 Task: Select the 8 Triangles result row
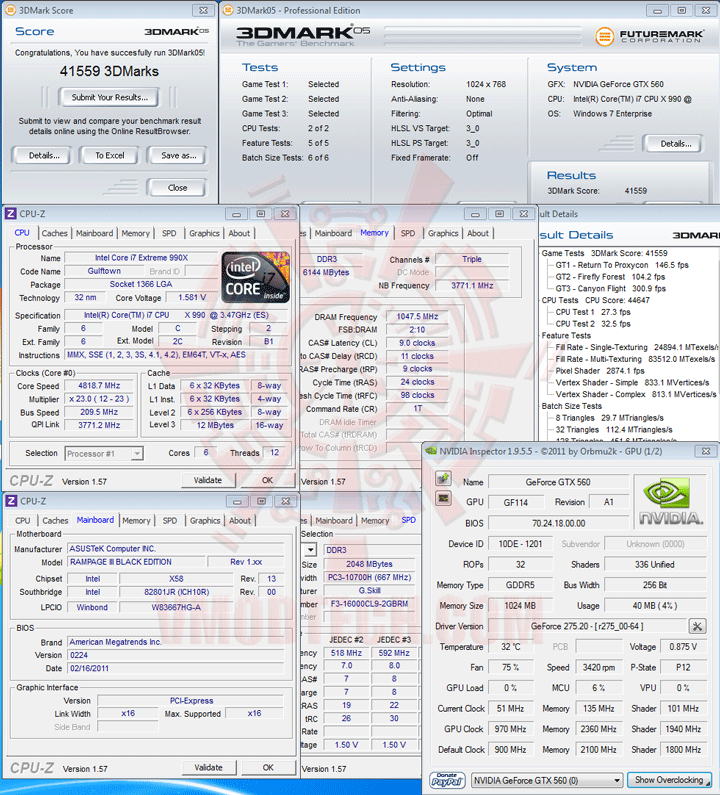609,418
